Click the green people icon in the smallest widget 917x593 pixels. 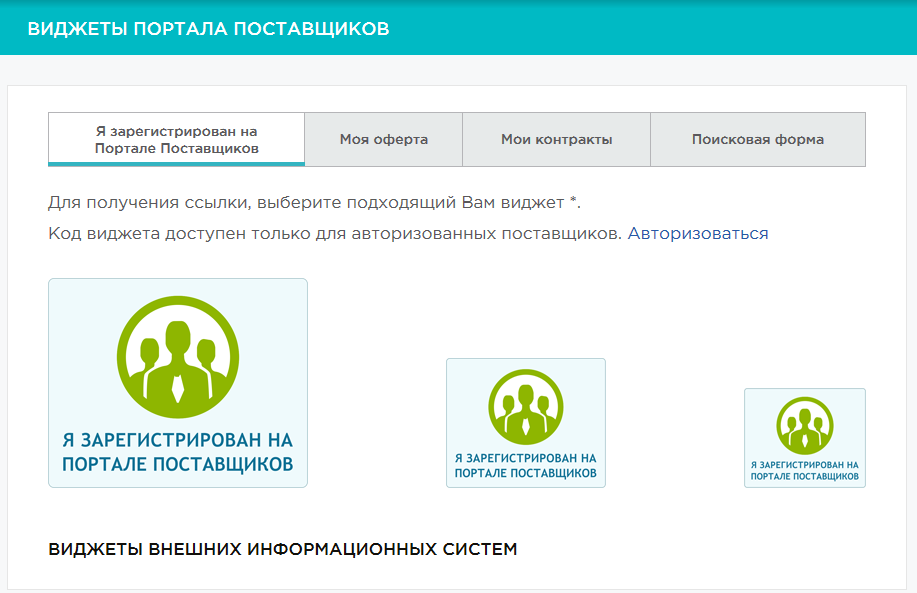[805, 425]
